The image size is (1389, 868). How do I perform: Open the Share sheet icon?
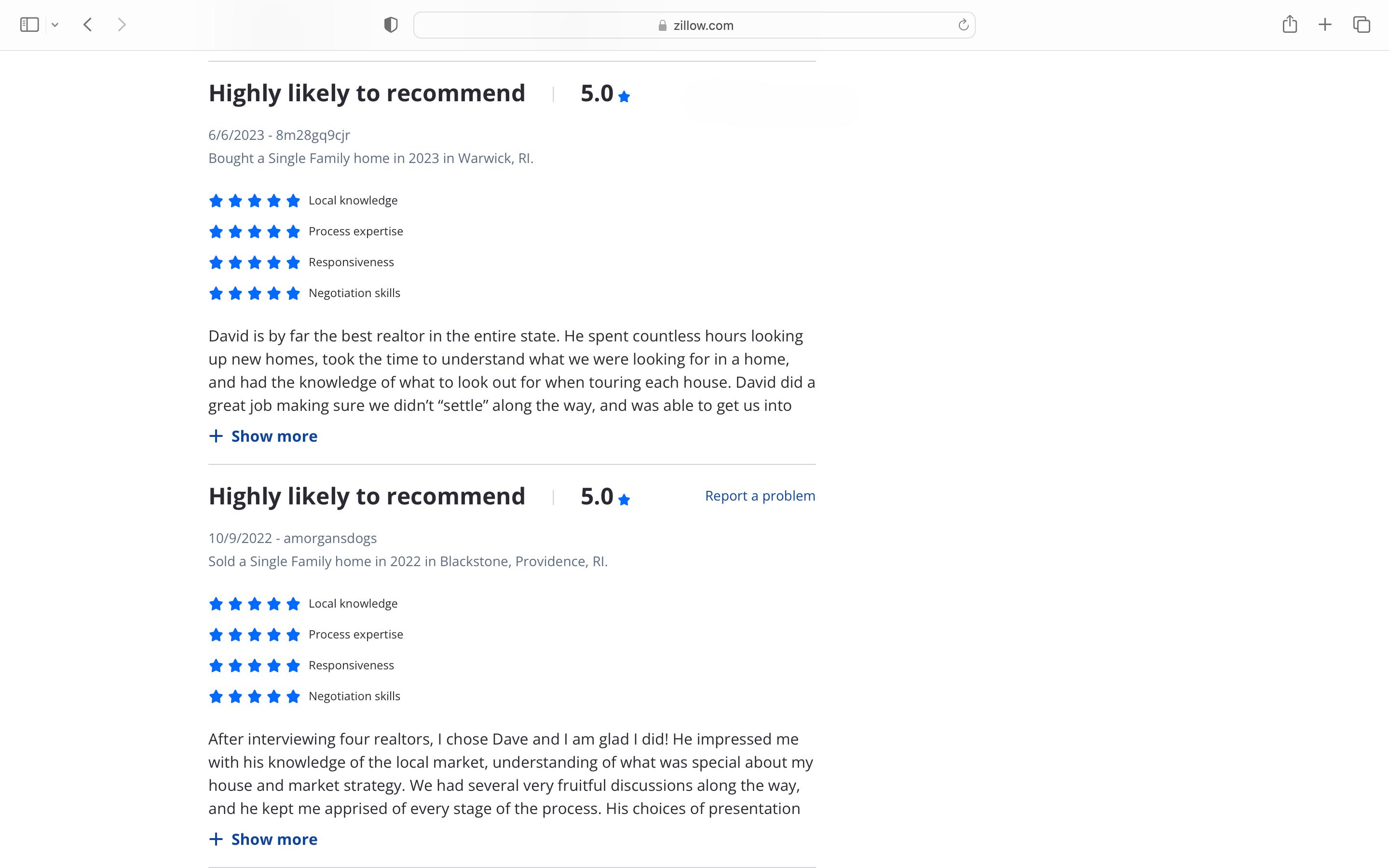(1290, 25)
